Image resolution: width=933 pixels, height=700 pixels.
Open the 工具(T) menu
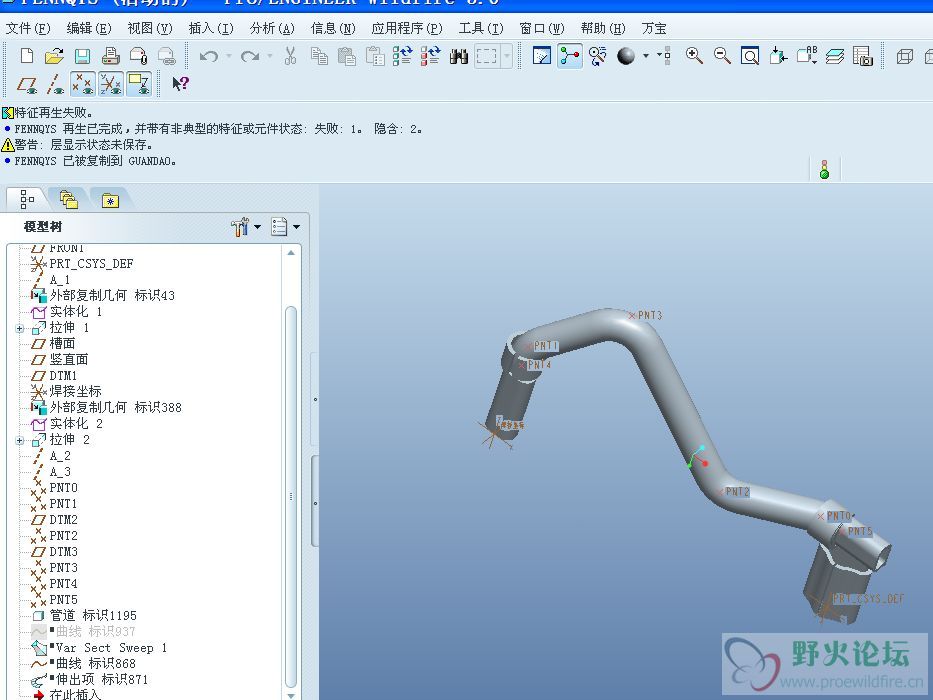coord(481,28)
